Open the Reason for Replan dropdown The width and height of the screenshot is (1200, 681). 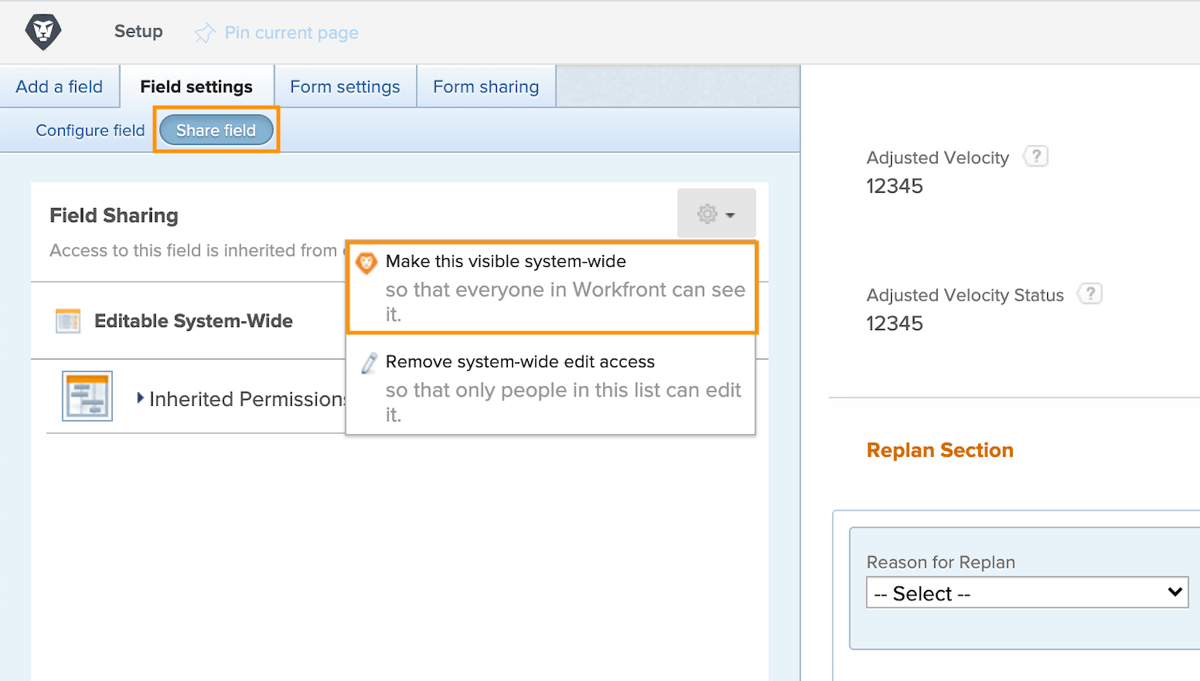click(1027, 592)
